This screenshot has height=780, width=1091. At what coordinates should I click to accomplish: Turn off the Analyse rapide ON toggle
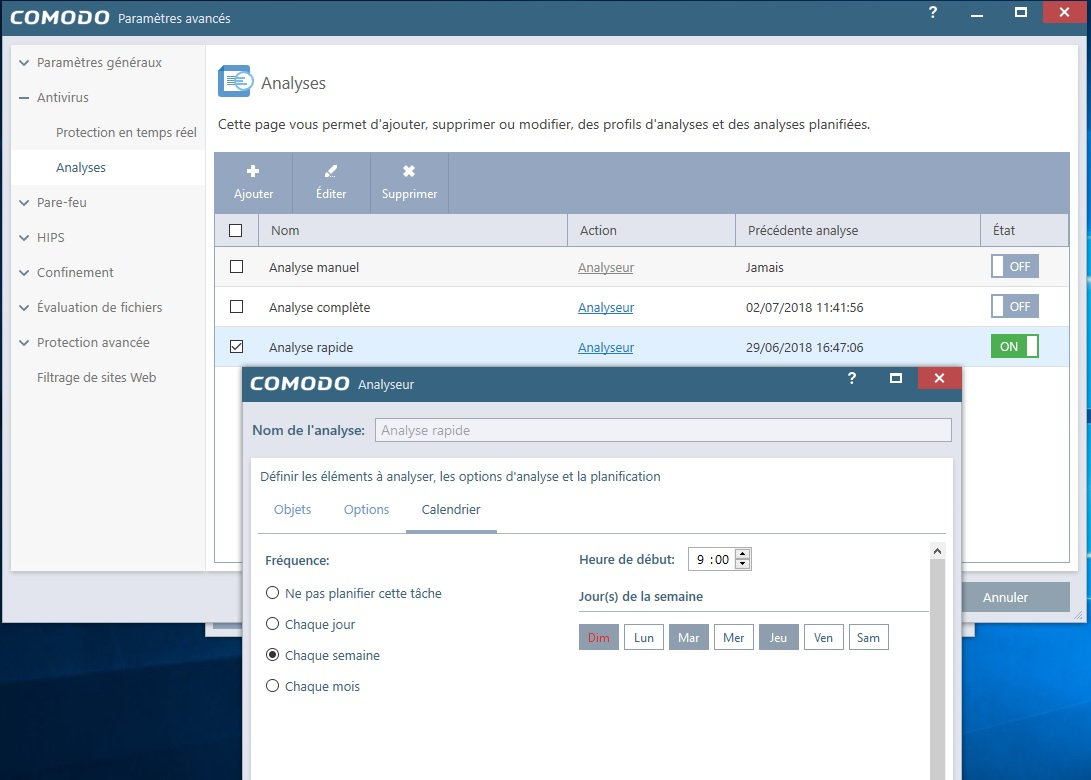pyautogui.click(x=1014, y=347)
